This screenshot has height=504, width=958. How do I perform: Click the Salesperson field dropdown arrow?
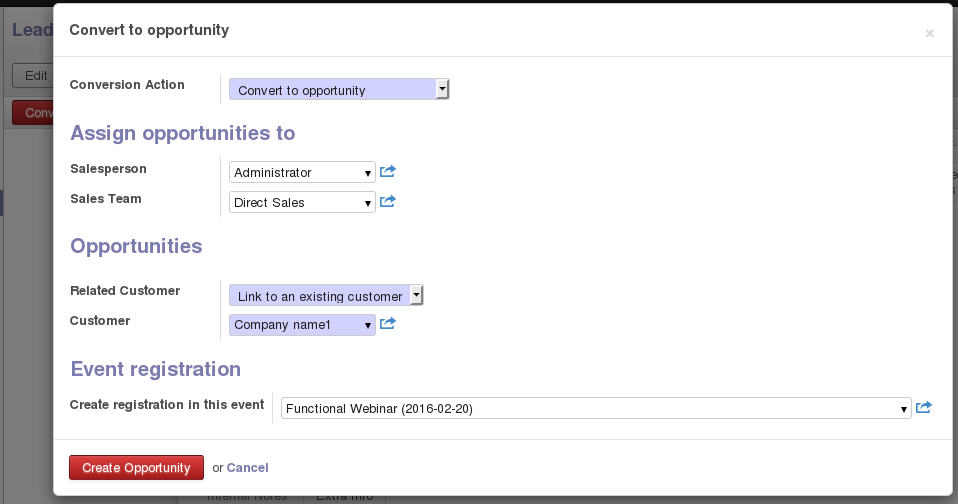pos(368,173)
